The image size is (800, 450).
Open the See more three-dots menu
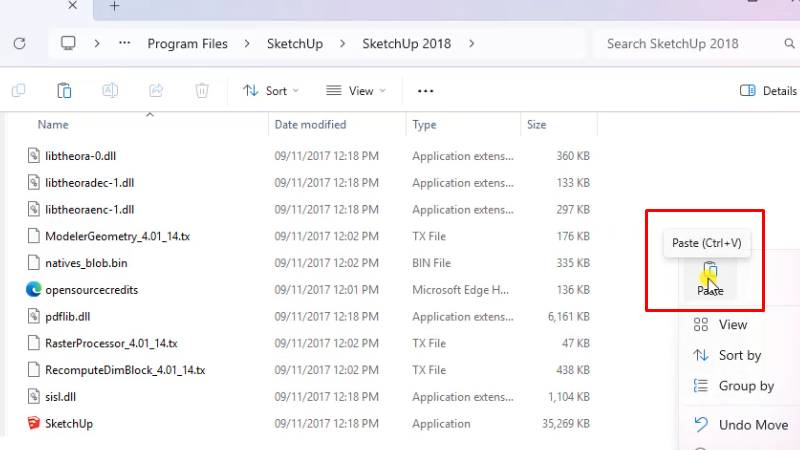tap(425, 91)
